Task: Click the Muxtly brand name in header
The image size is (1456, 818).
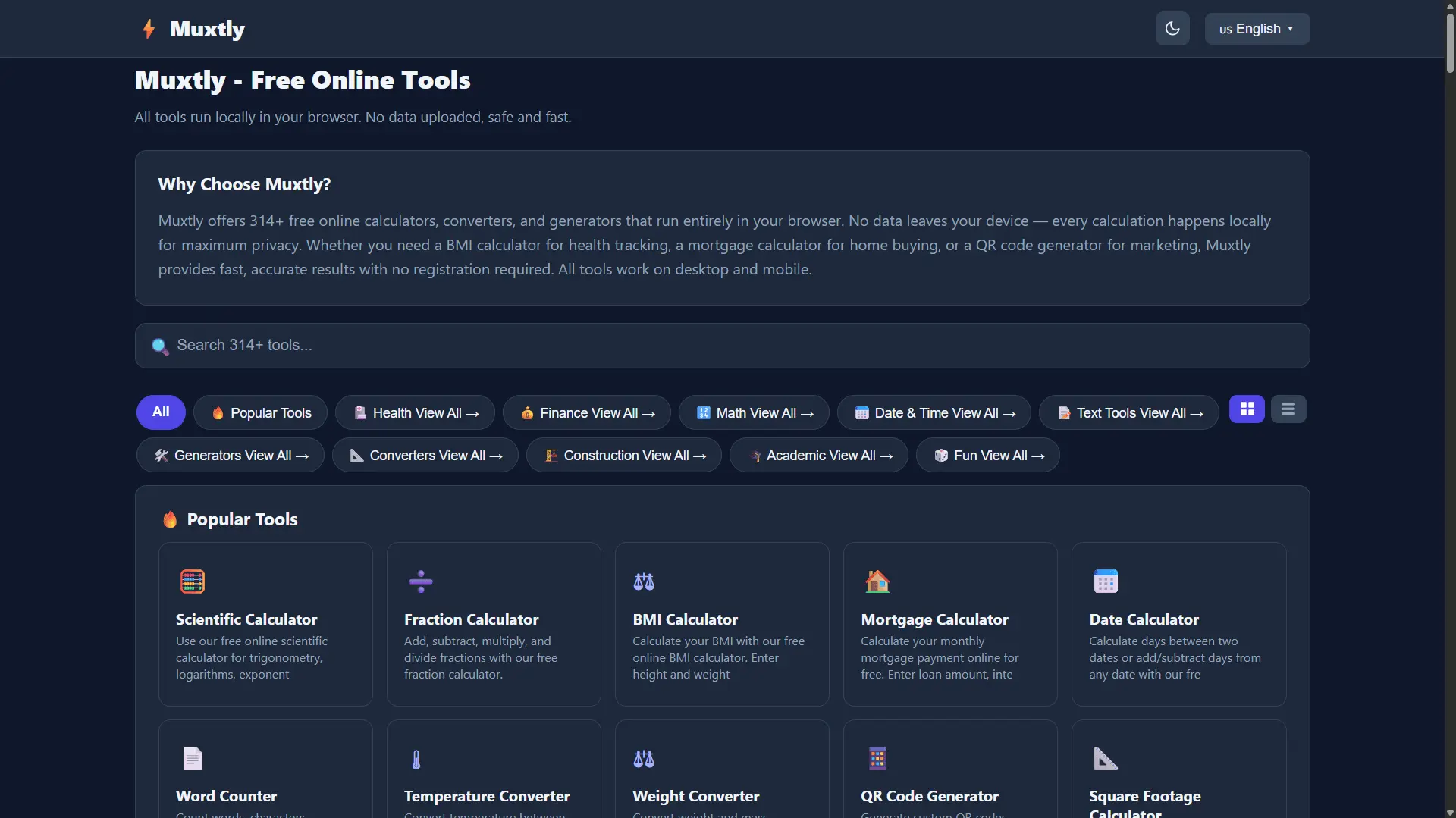Action: tap(207, 29)
